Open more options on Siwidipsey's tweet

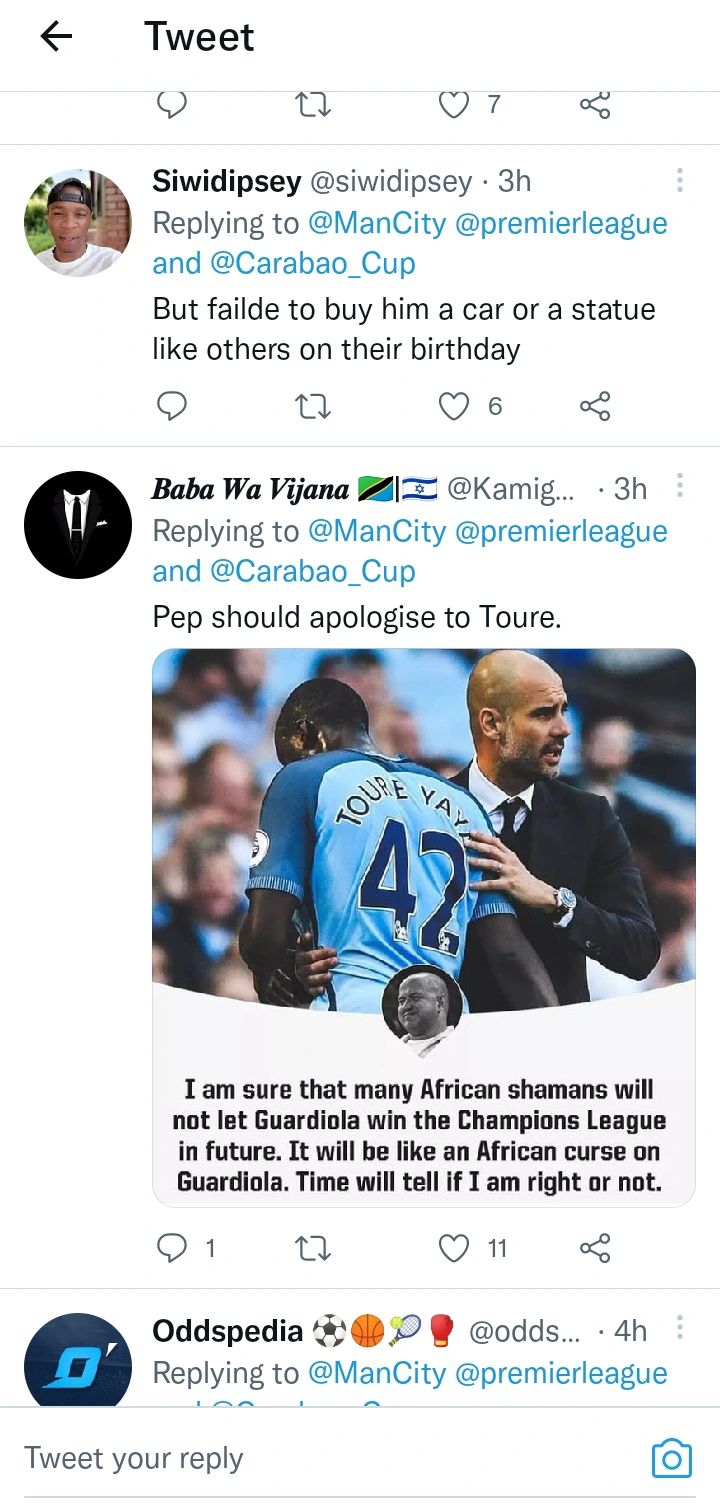679,181
